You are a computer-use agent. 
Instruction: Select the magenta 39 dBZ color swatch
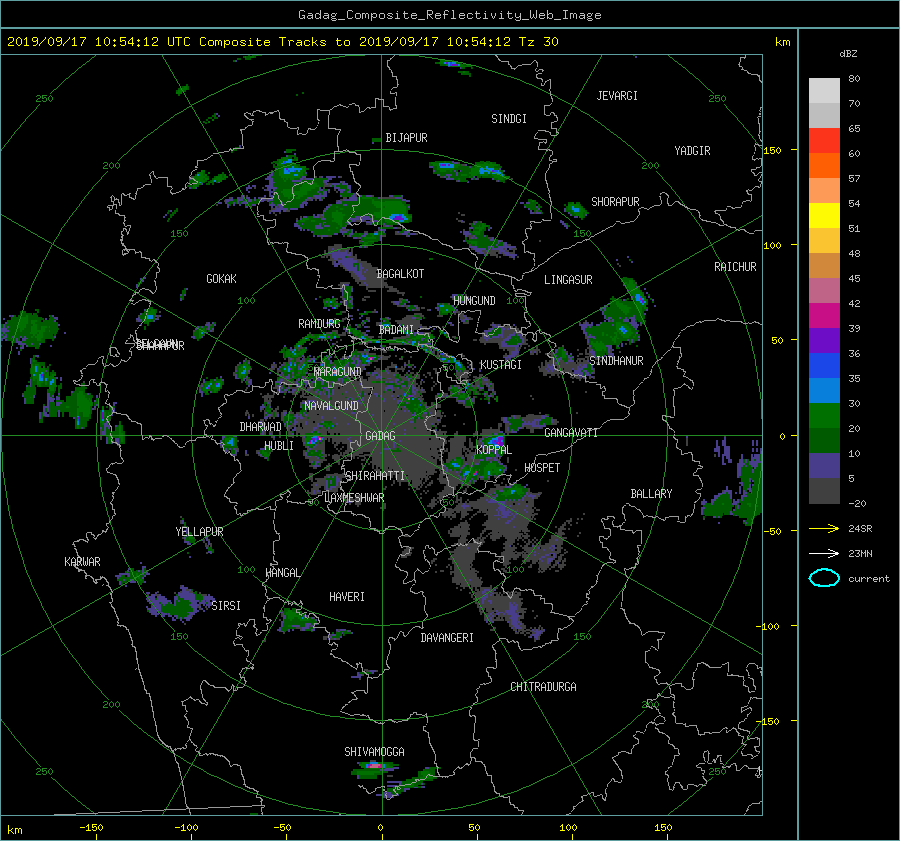824,315
